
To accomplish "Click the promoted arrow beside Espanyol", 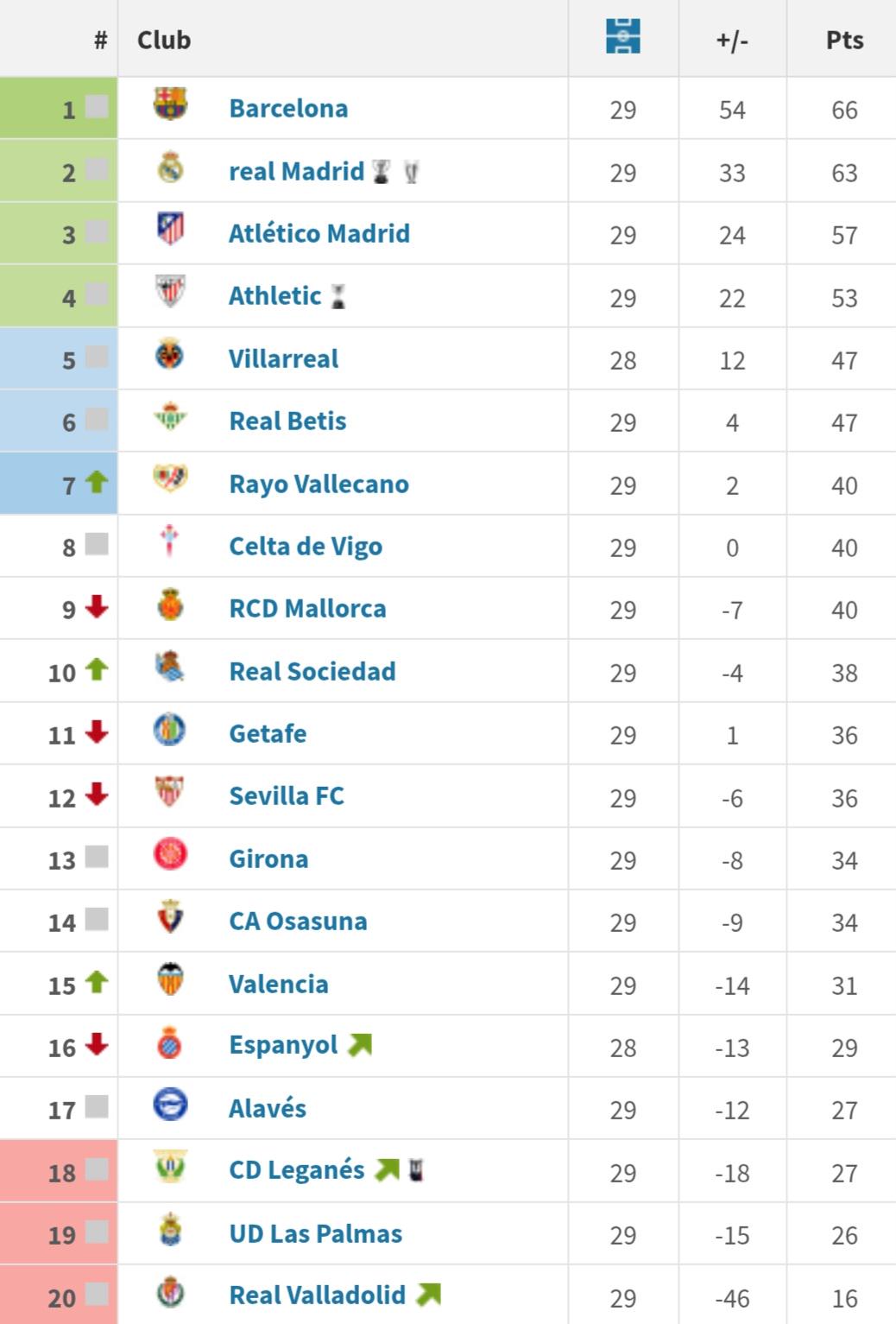I will tap(360, 1046).
